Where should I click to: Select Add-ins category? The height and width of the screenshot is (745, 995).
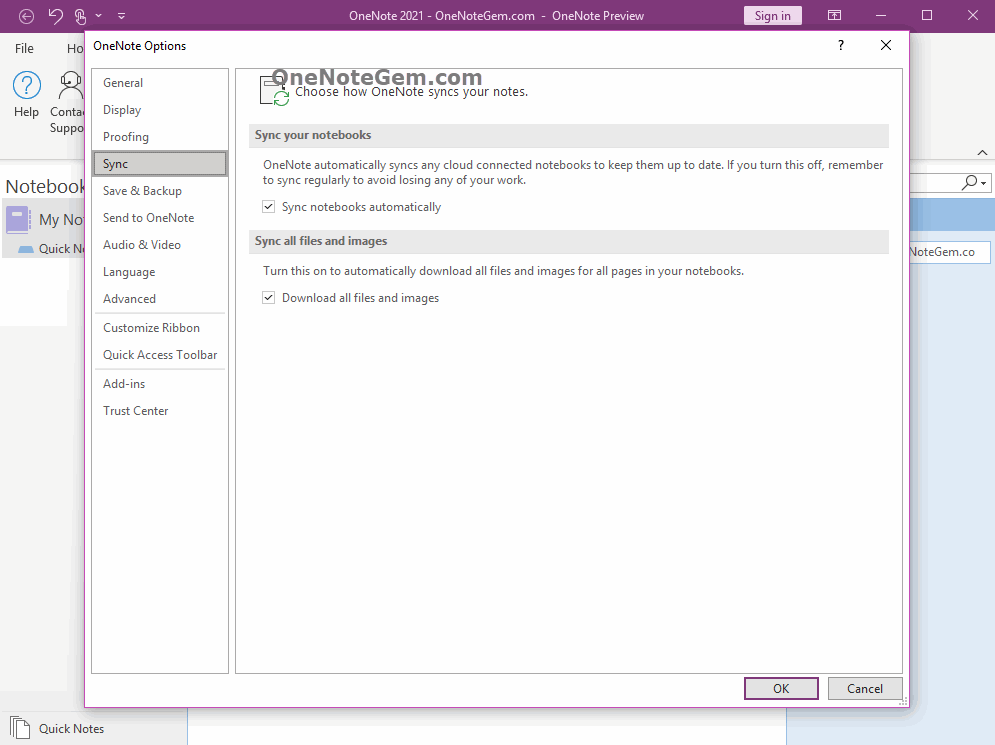point(160,383)
